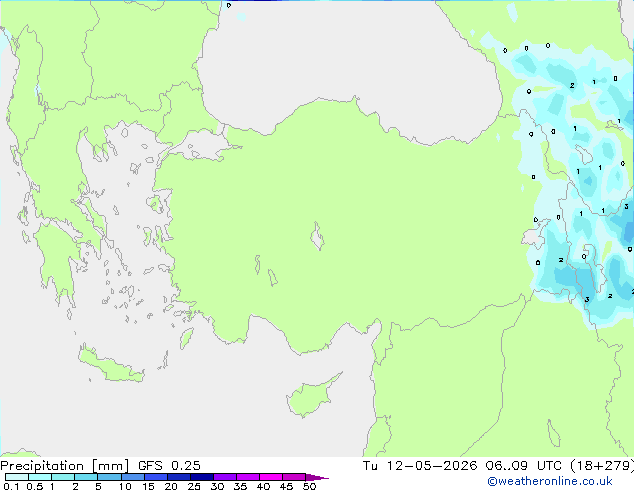Screen dimensions: 634x490
Task: Click the "10" legend scale value
Action: click(125, 486)
